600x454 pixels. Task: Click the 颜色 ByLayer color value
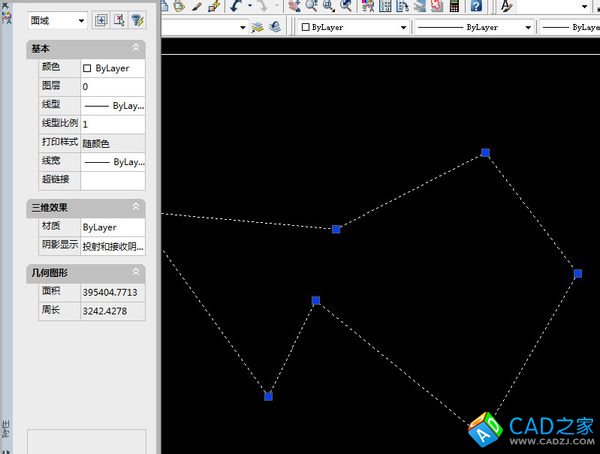pos(112,68)
